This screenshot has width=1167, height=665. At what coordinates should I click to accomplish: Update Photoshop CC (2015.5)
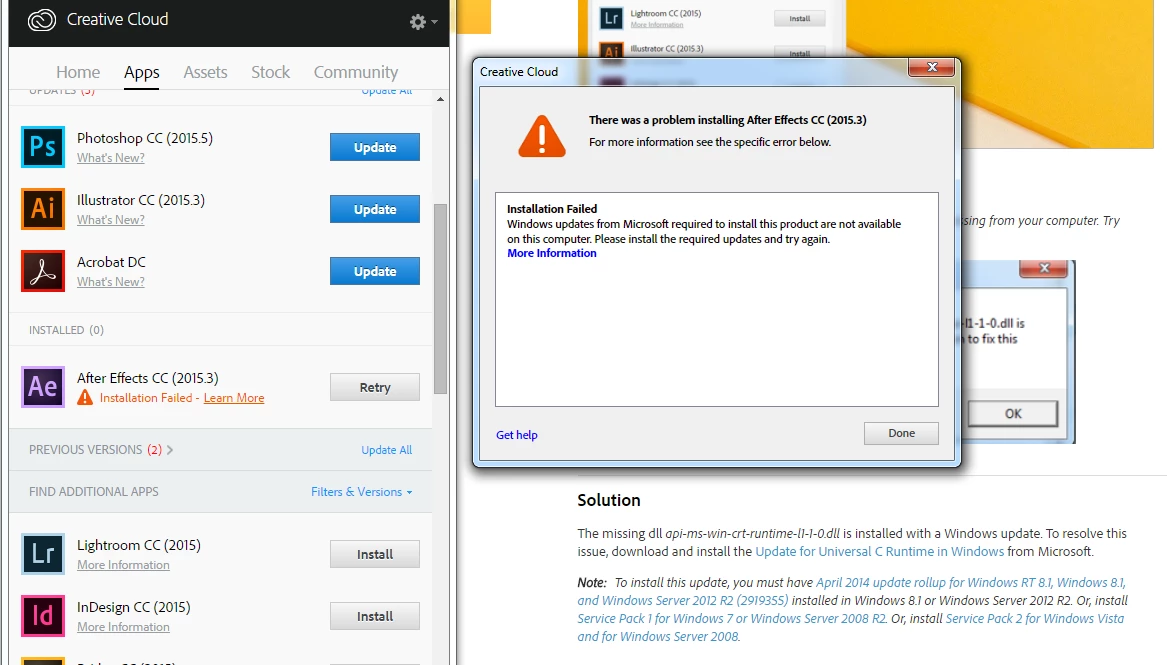pos(374,147)
